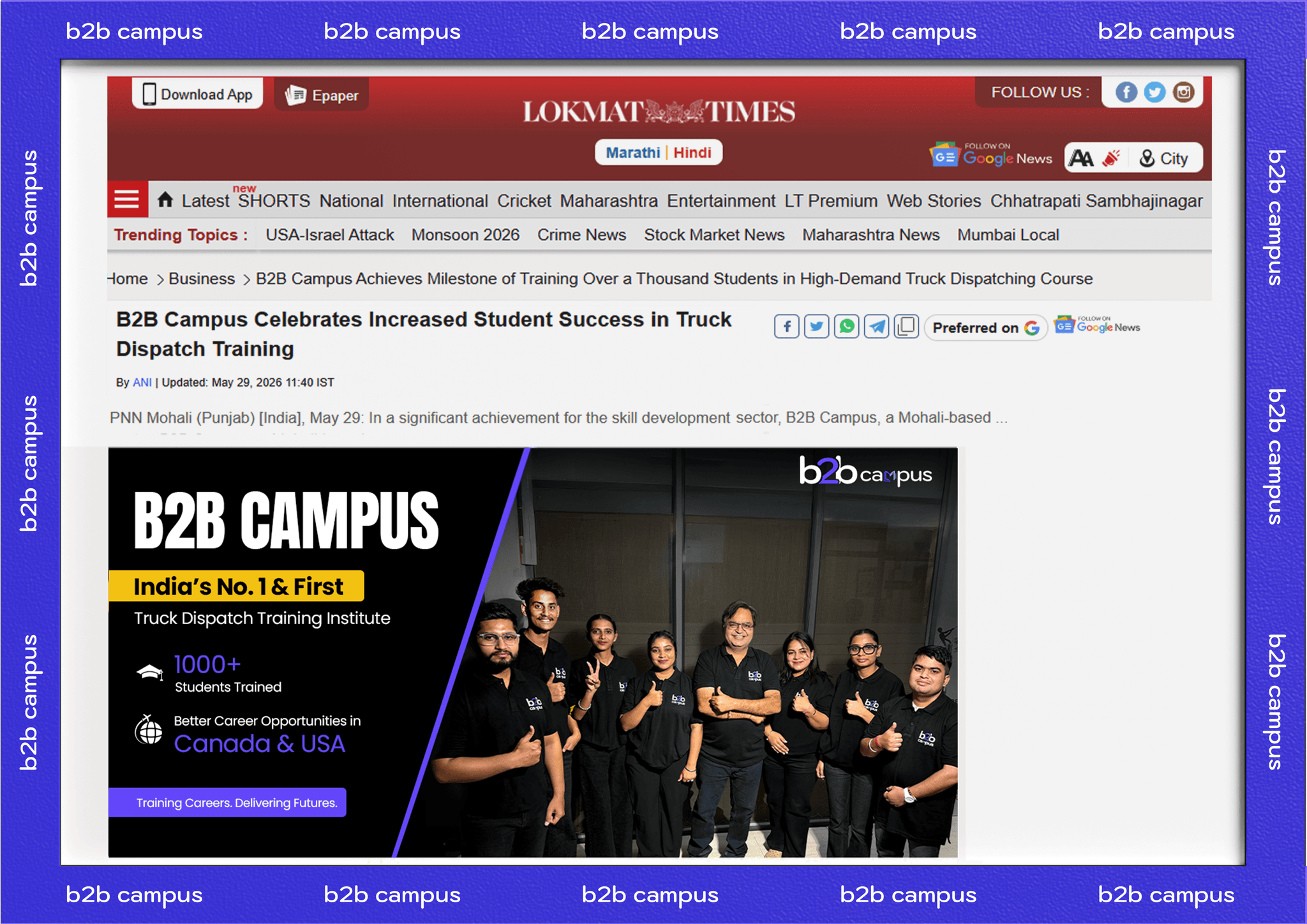
Task: Open Lokmat Times Twitter page icon
Action: [1154, 93]
